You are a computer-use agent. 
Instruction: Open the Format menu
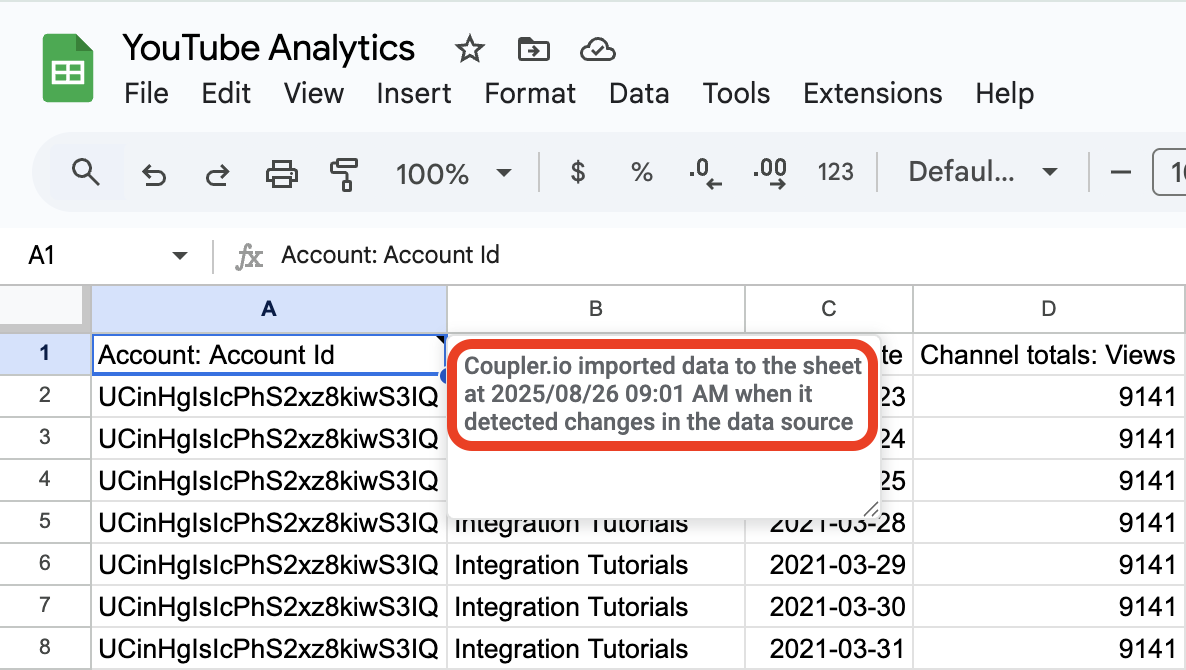(x=530, y=94)
